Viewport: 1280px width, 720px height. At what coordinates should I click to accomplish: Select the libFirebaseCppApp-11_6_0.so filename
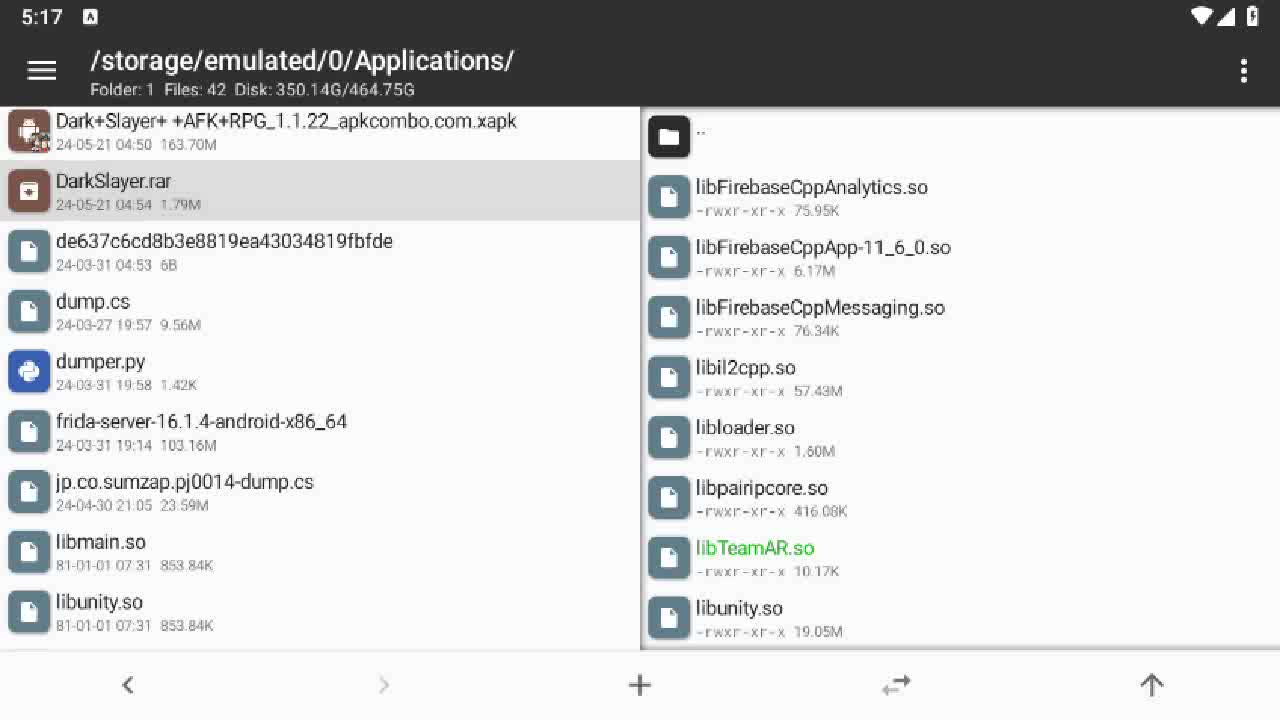click(x=823, y=247)
